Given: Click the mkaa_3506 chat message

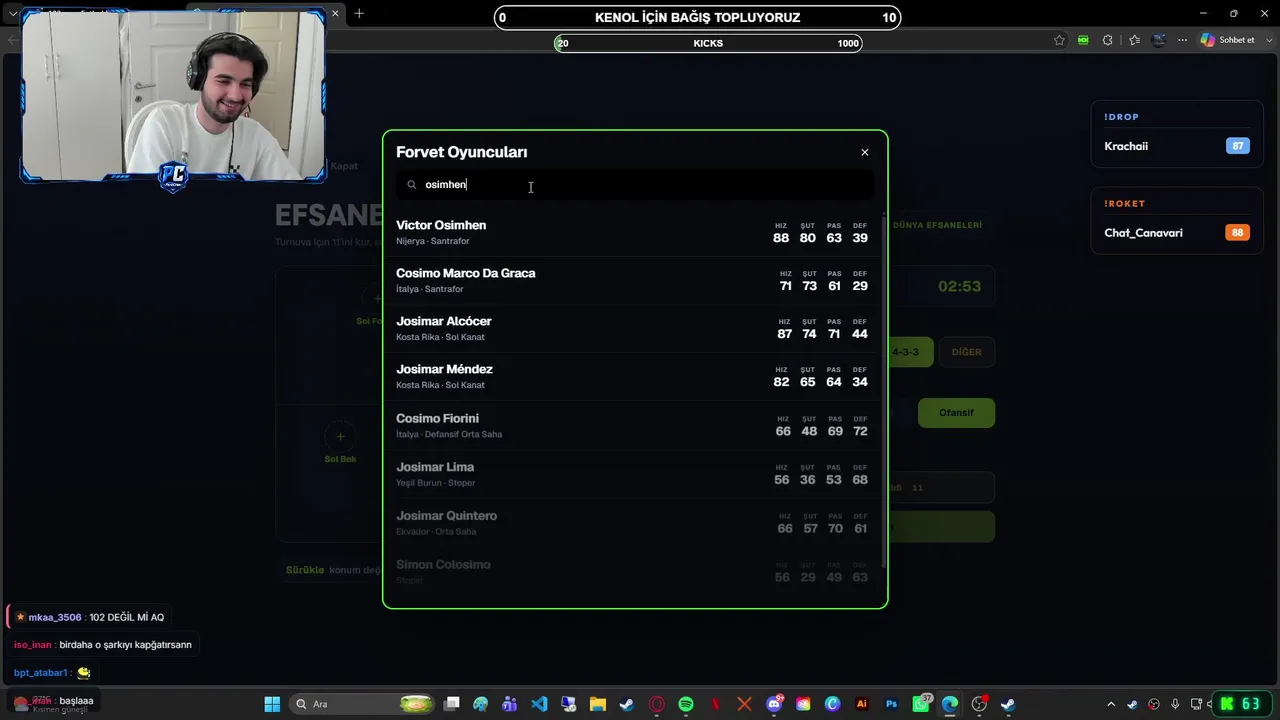Looking at the screenshot, I should click(x=89, y=617).
